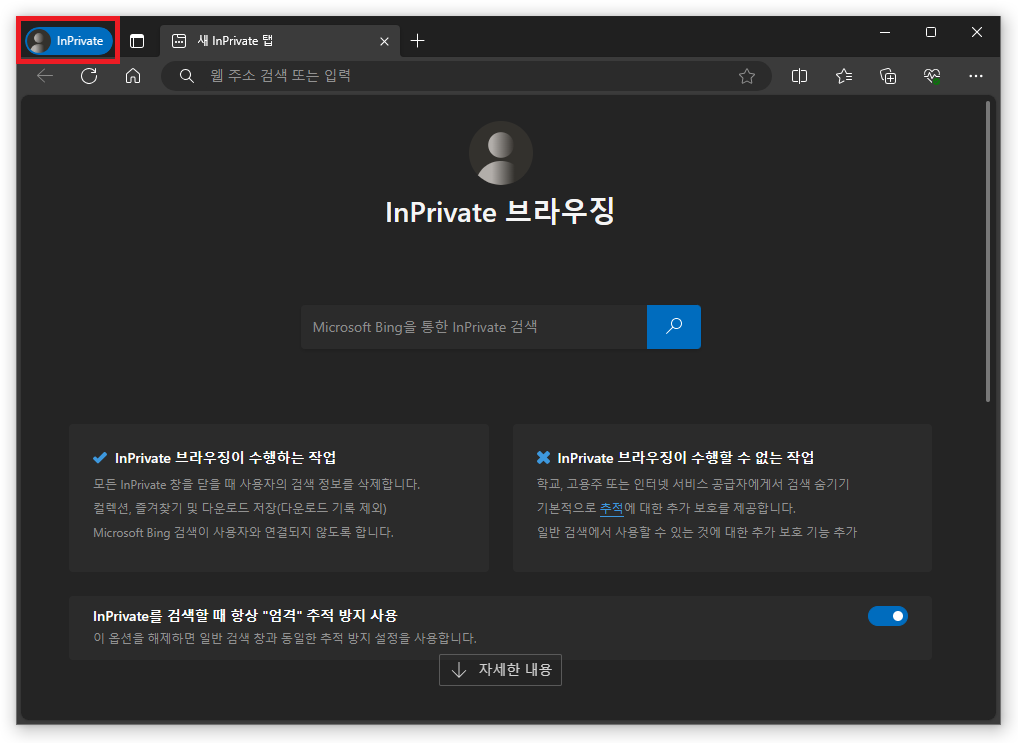
Task: Click the page vertical scrollbar
Action: coord(988,251)
